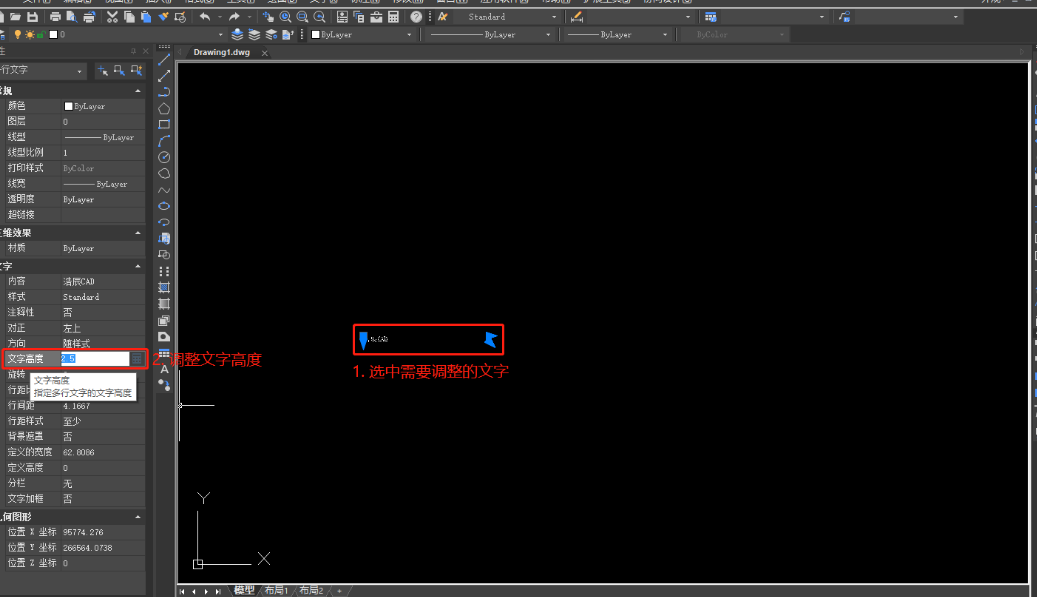Select the Spline drawing tool
The image size is (1037, 597).
(164, 190)
